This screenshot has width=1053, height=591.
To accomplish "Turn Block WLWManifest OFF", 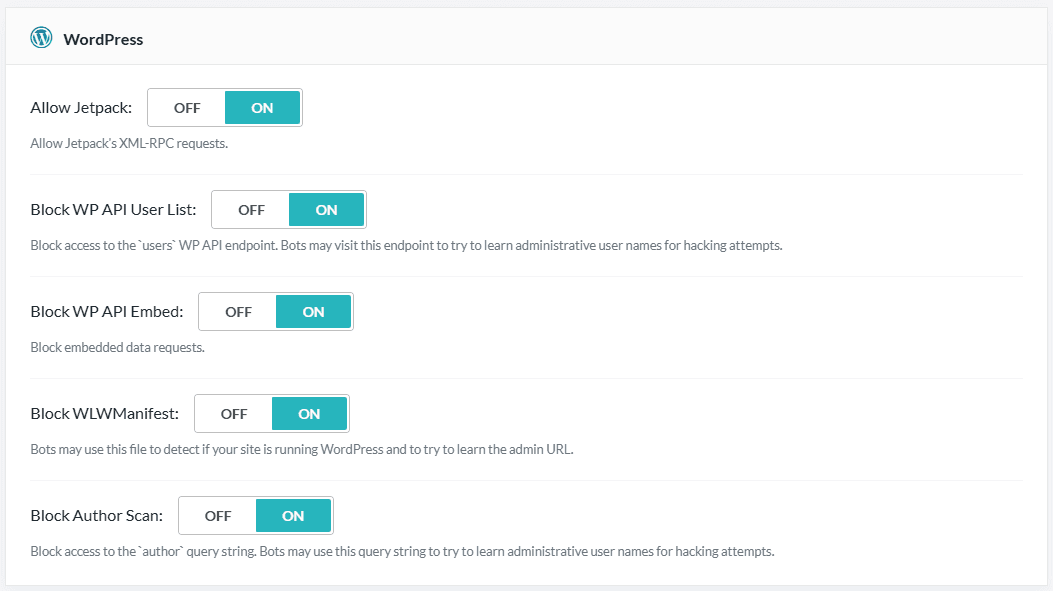I will (x=234, y=414).
